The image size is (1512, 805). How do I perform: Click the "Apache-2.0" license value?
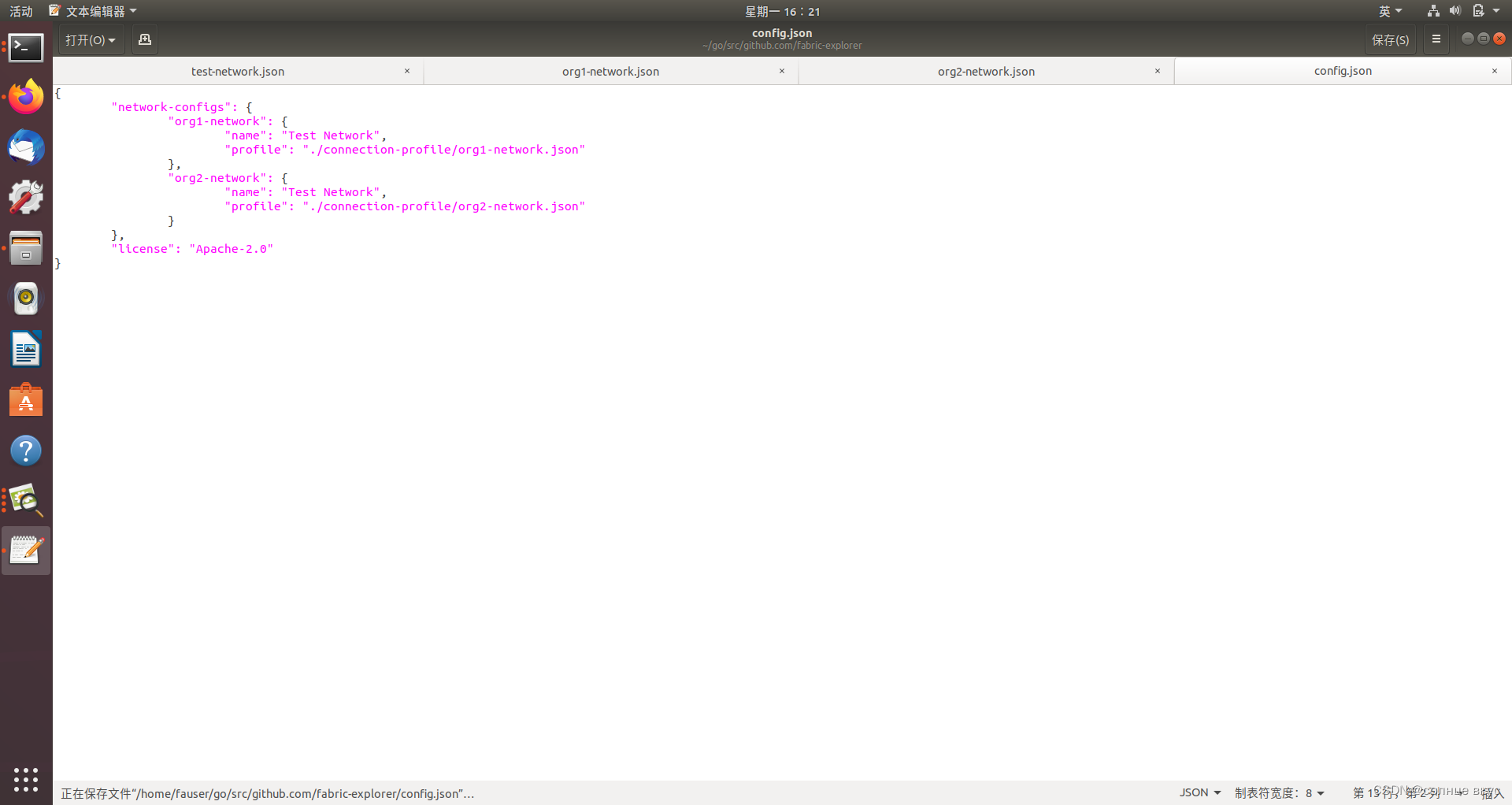coord(231,249)
